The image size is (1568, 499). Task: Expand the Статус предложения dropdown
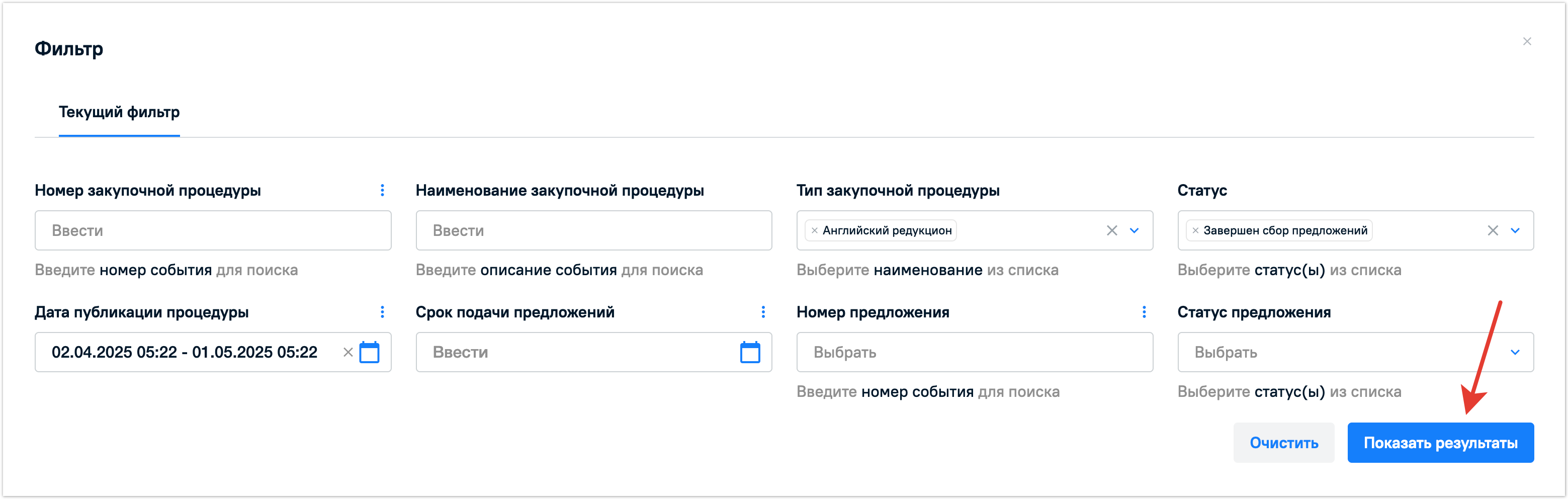click(1515, 352)
